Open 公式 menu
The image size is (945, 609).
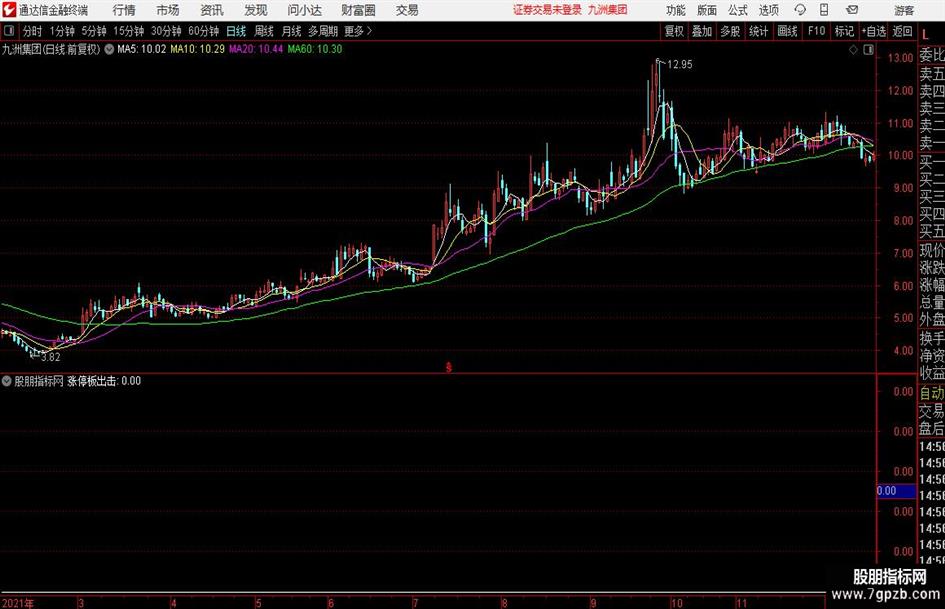pos(738,10)
